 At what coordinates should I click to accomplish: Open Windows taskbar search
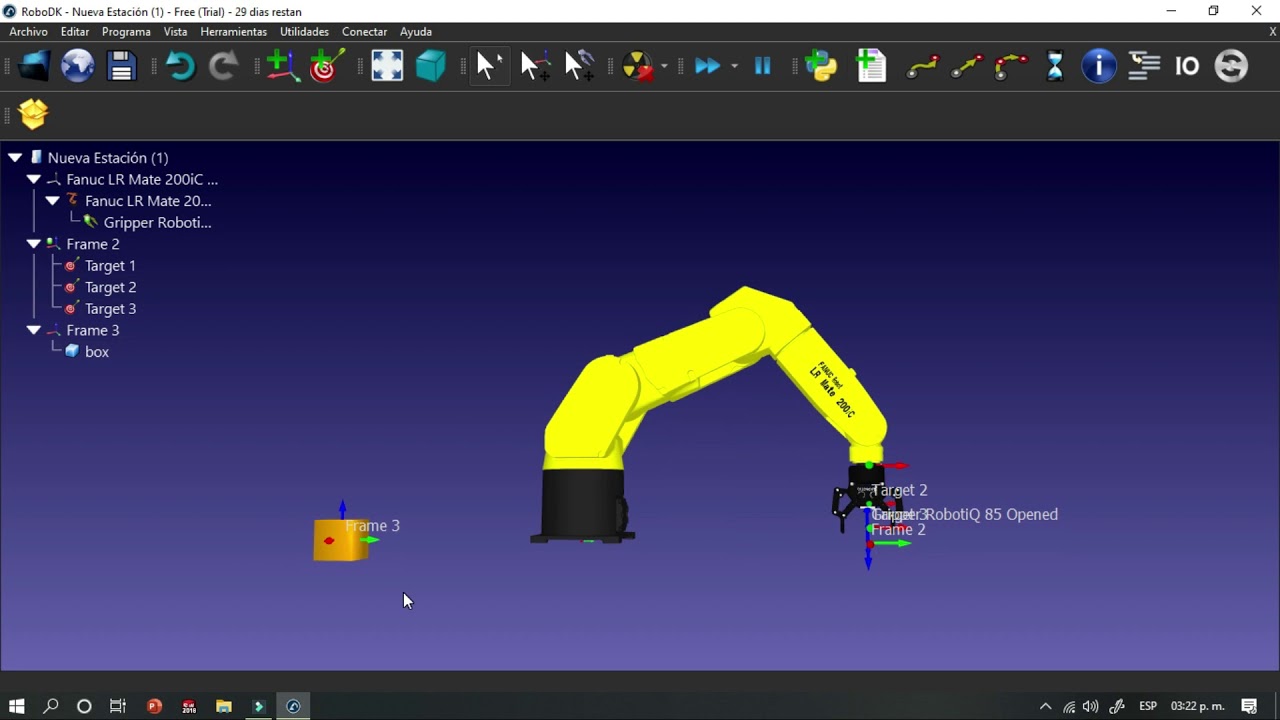(51, 706)
